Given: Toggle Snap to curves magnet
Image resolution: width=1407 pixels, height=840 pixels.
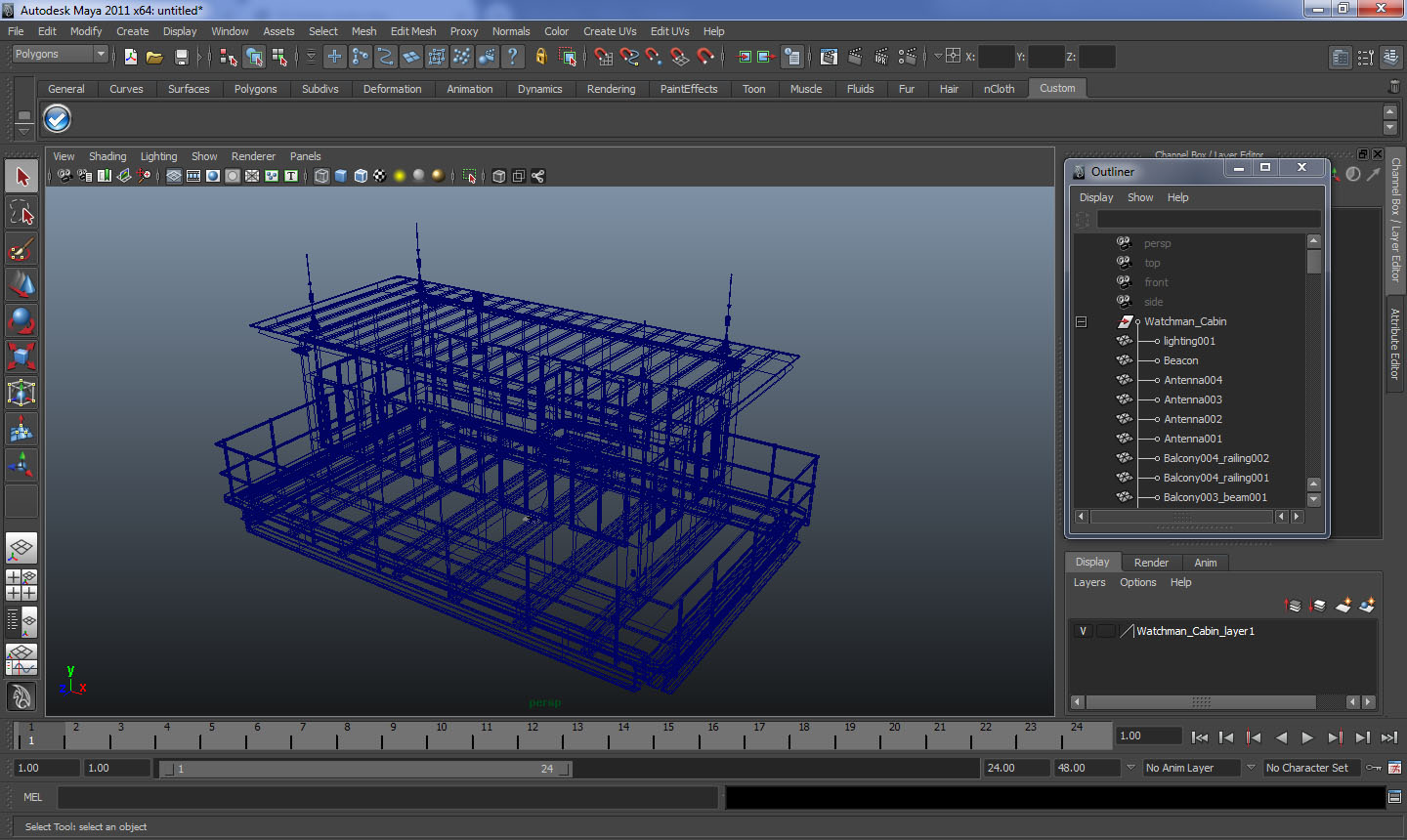Looking at the screenshot, I should (628, 57).
